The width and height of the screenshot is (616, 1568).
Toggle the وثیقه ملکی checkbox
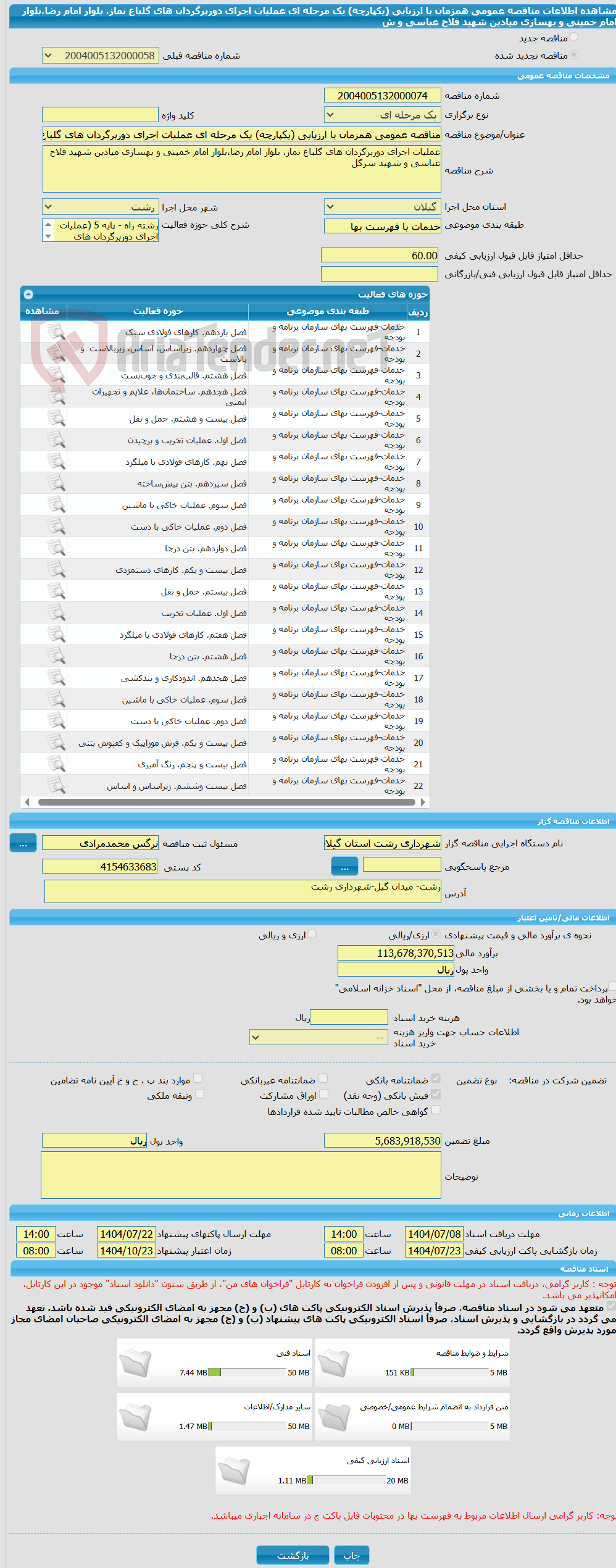(x=199, y=1094)
